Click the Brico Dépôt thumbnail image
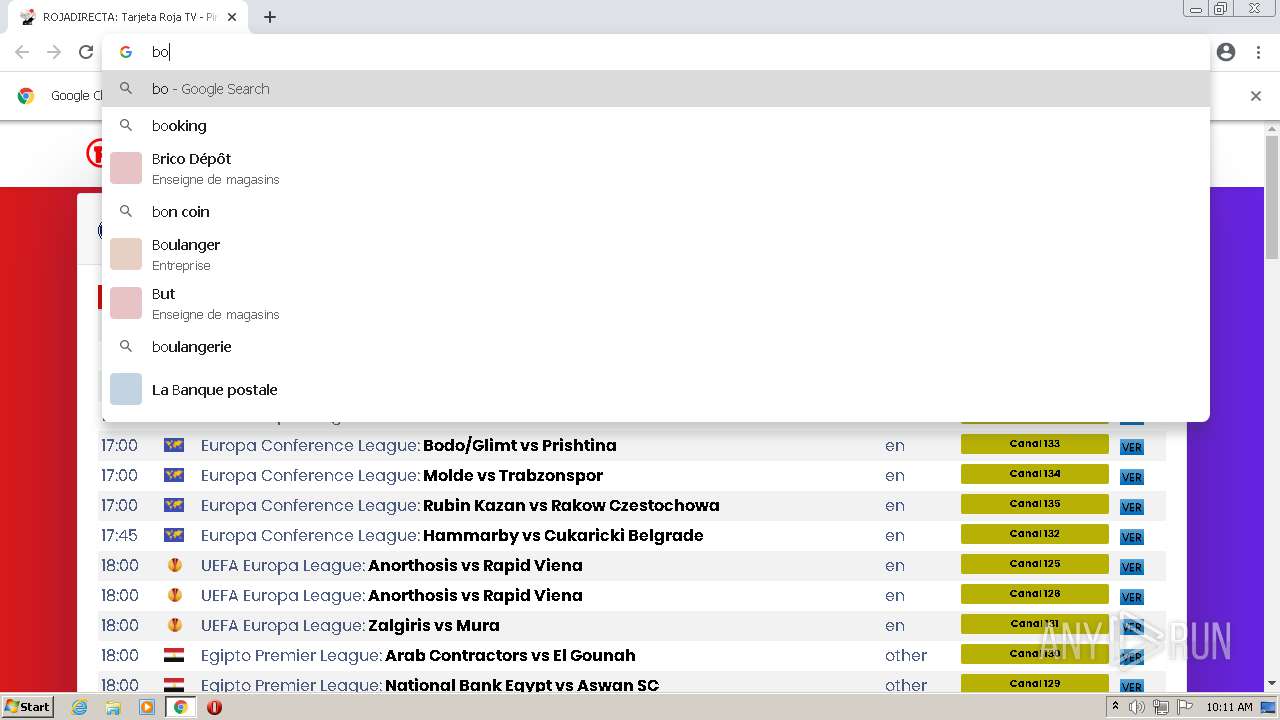Image resolution: width=1280 pixels, height=720 pixels. [x=126, y=168]
